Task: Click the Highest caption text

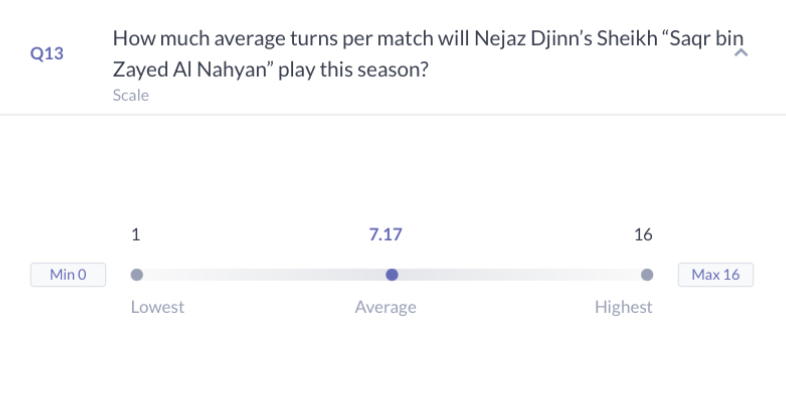Action: pyautogui.click(x=624, y=307)
